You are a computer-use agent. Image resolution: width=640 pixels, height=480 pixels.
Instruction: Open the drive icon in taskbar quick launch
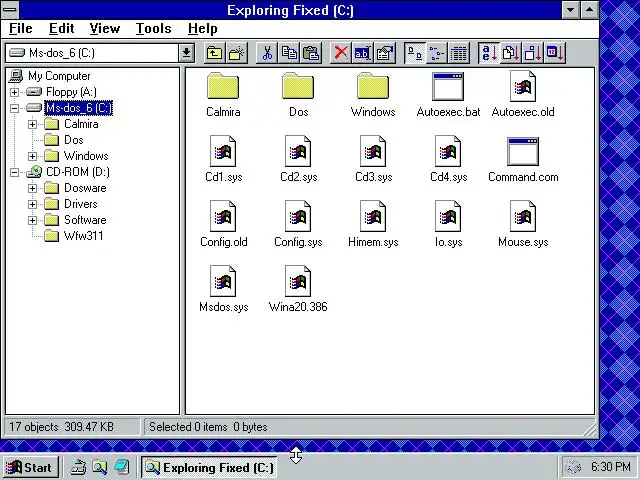click(78, 467)
